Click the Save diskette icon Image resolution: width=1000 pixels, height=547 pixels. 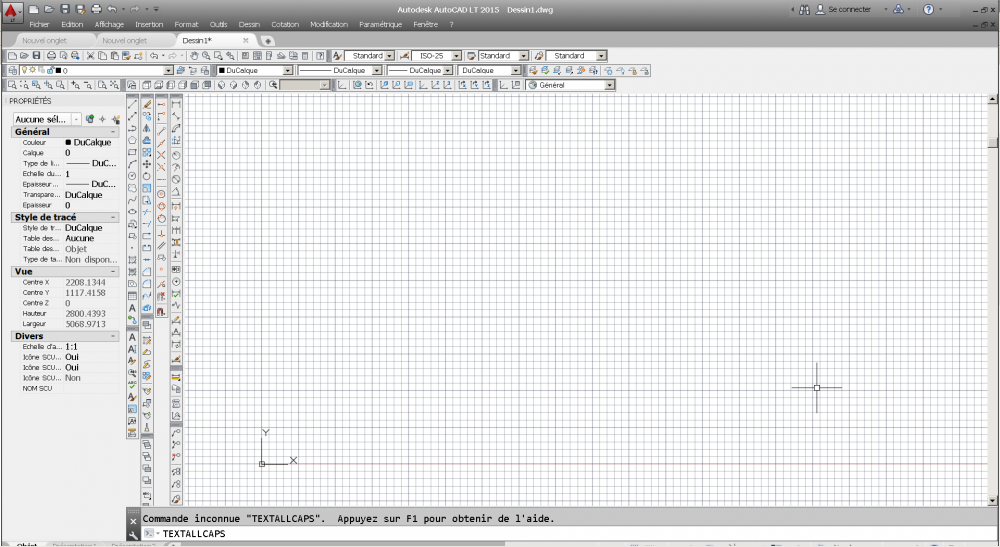pyautogui.click(x=36, y=55)
